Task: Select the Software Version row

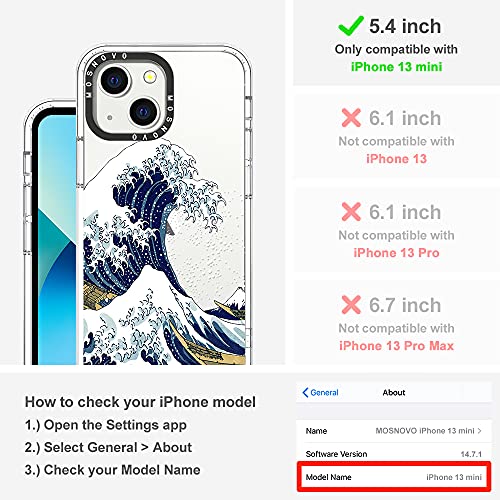Action: (394, 454)
